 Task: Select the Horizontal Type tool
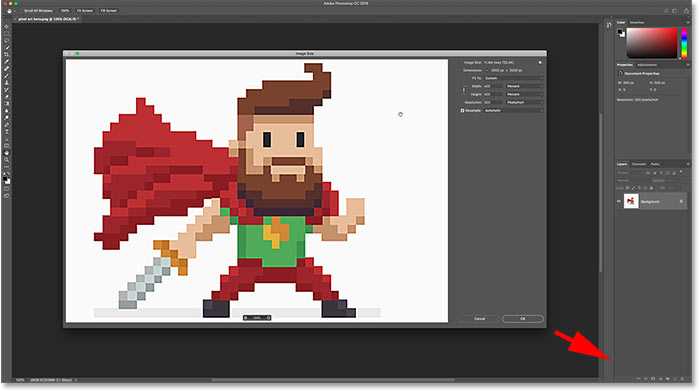[x=6, y=132]
